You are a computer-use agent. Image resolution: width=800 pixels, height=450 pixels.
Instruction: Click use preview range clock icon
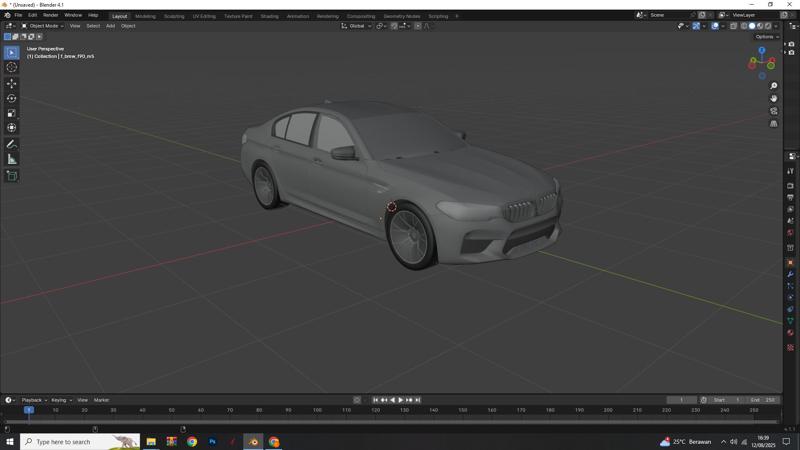tap(704, 400)
